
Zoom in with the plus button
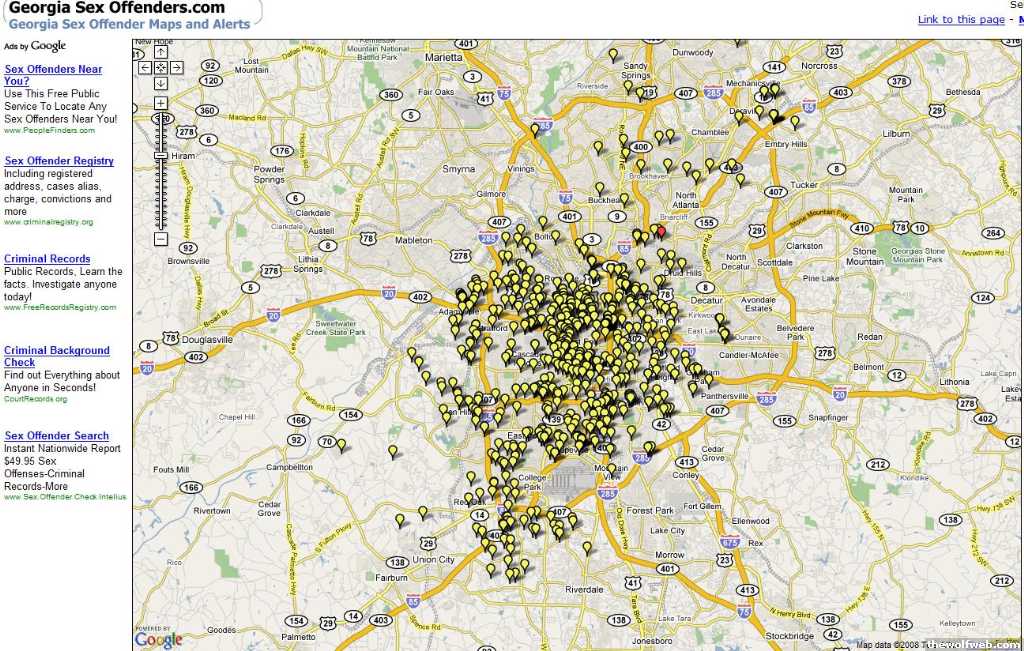(161, 103)
